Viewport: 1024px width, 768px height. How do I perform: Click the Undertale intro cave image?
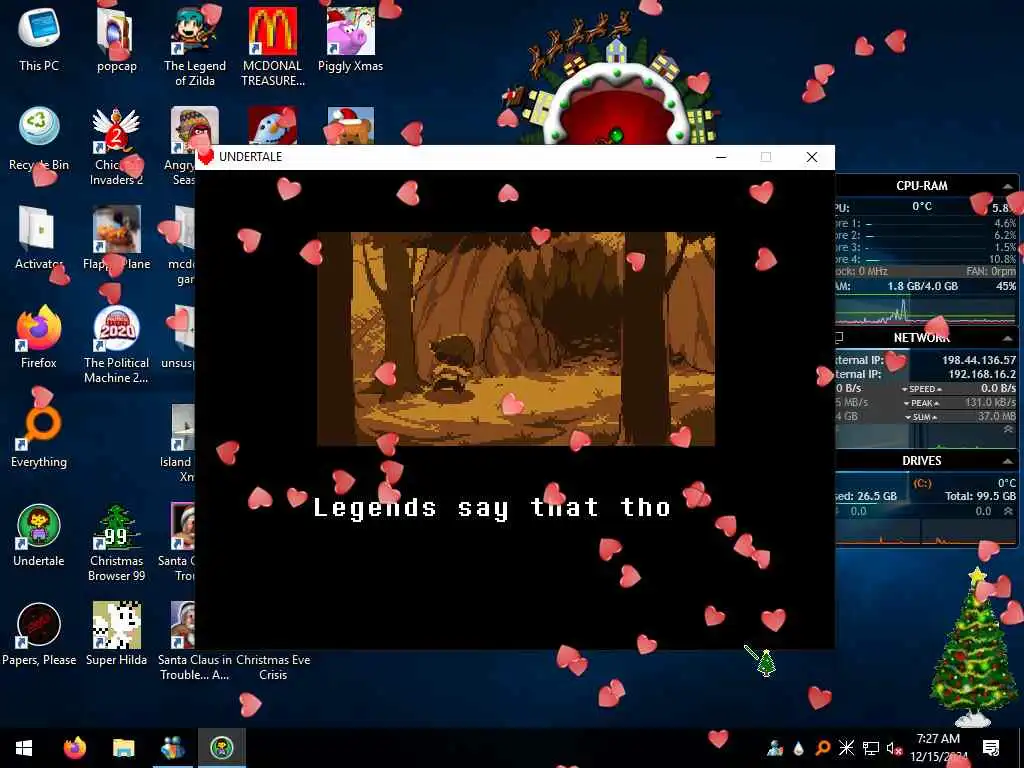516,339
